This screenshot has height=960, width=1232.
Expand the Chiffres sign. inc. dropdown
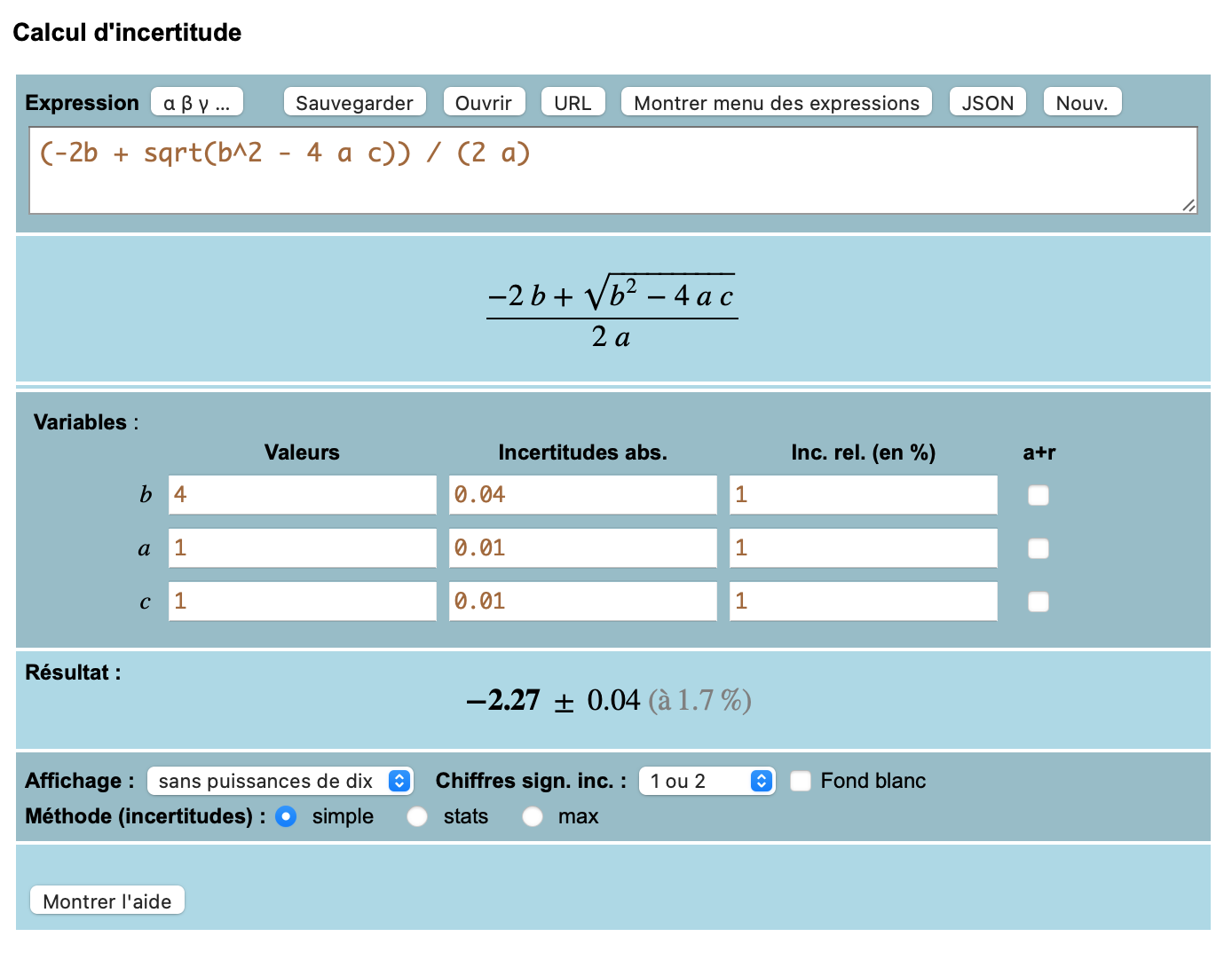tap(707, 781)
